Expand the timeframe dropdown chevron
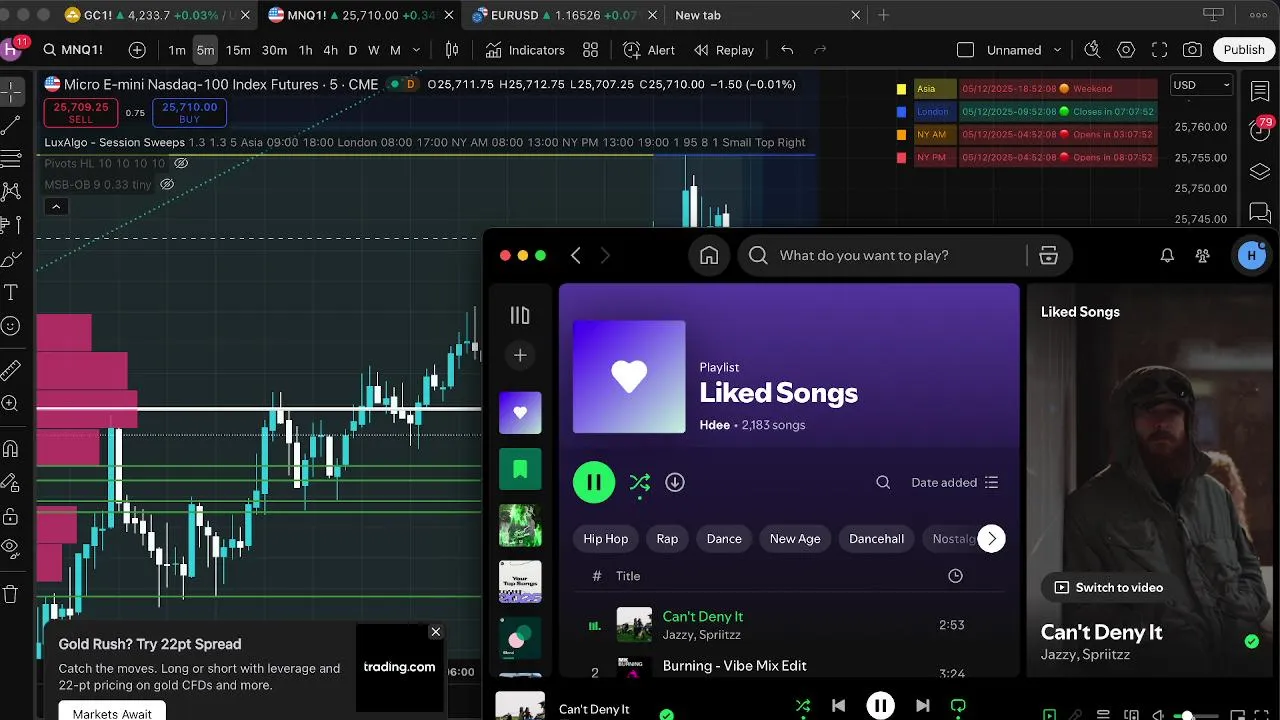The width and height of the screenshot is (1280, 720). 418,50
